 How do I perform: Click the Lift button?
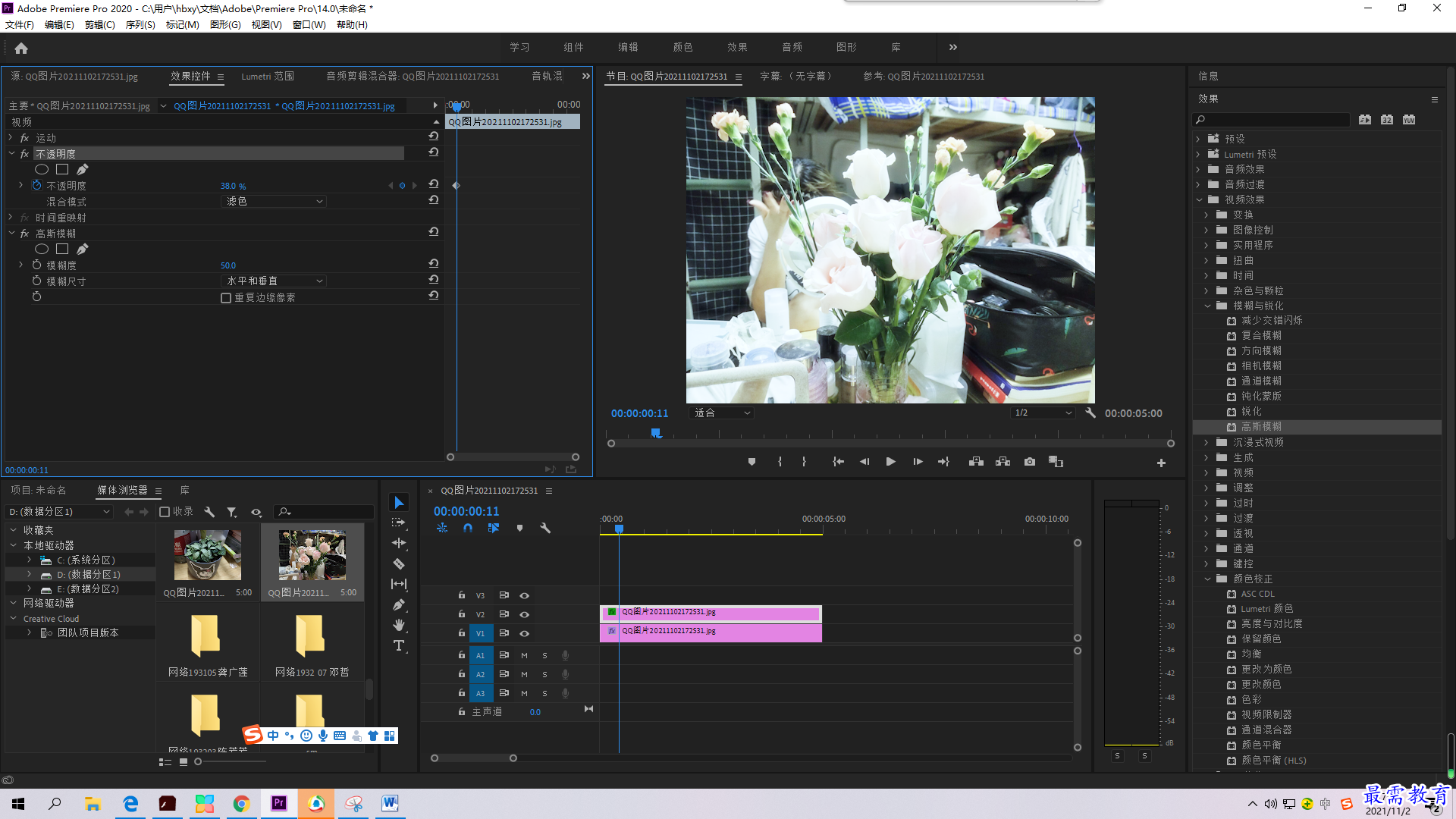point(976,462)
